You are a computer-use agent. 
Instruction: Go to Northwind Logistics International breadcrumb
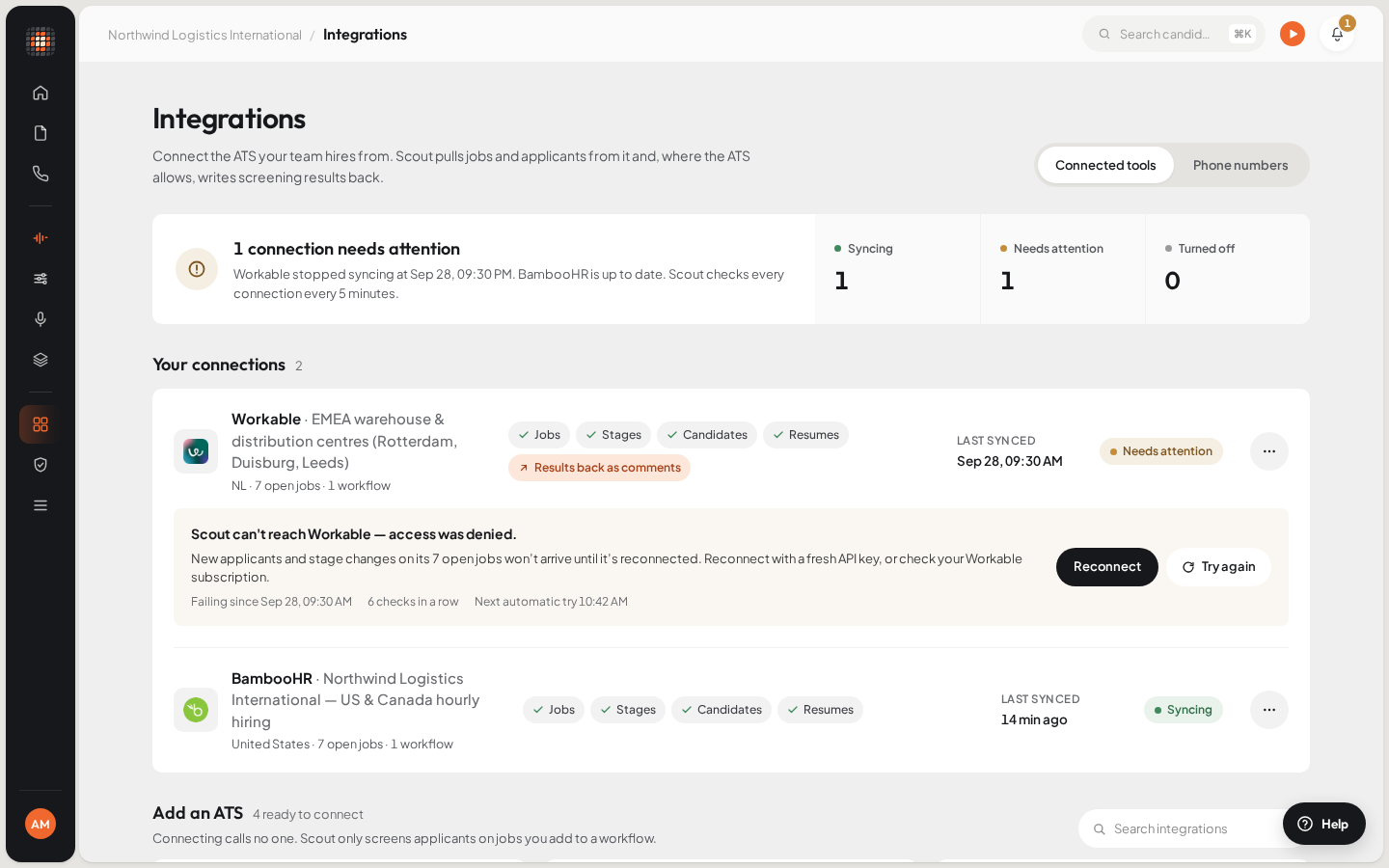(x=204, y=35)
